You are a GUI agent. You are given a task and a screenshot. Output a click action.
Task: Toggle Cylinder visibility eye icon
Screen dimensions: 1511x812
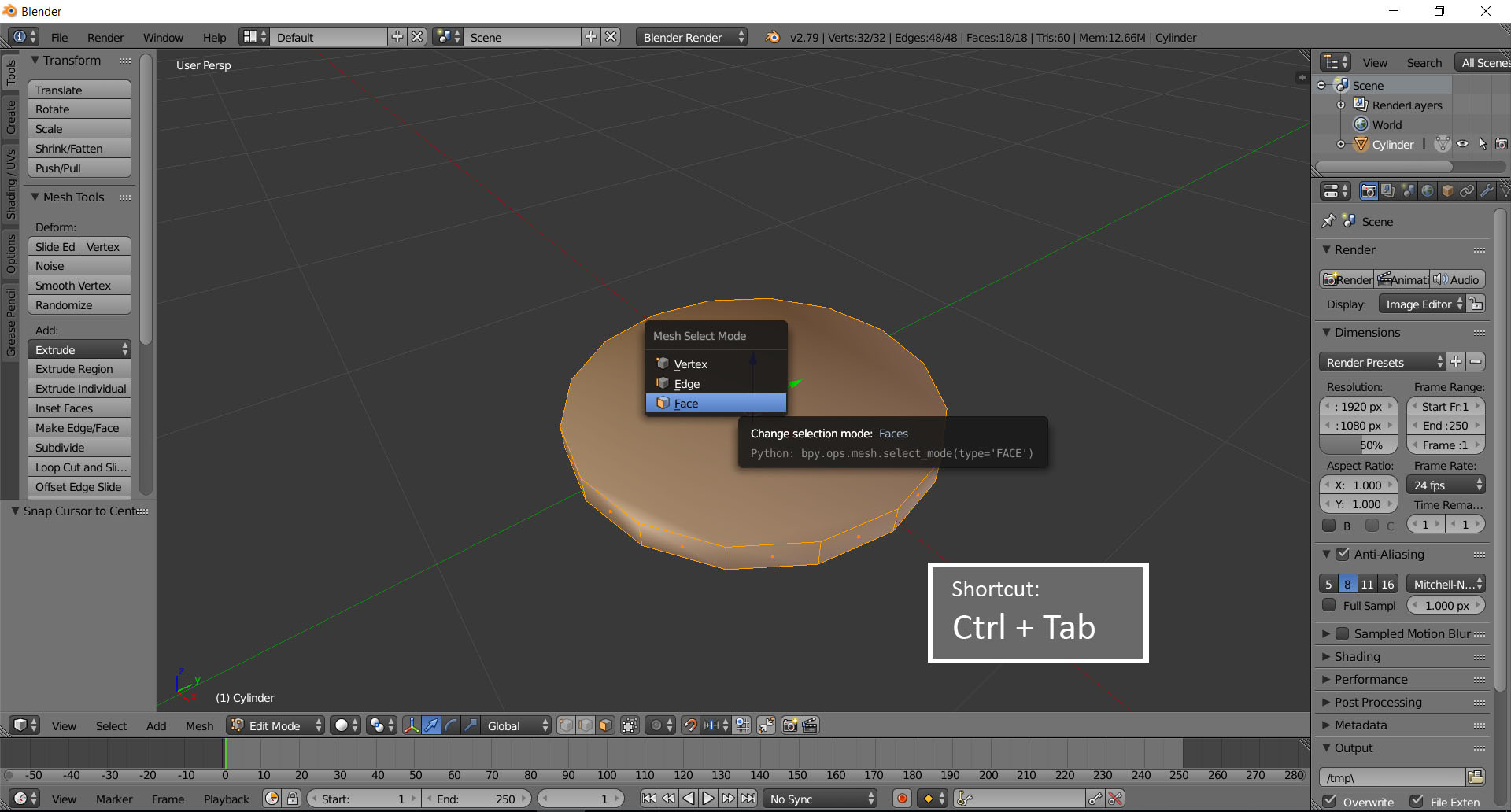pyautogui.click(x=1462, y=144)
